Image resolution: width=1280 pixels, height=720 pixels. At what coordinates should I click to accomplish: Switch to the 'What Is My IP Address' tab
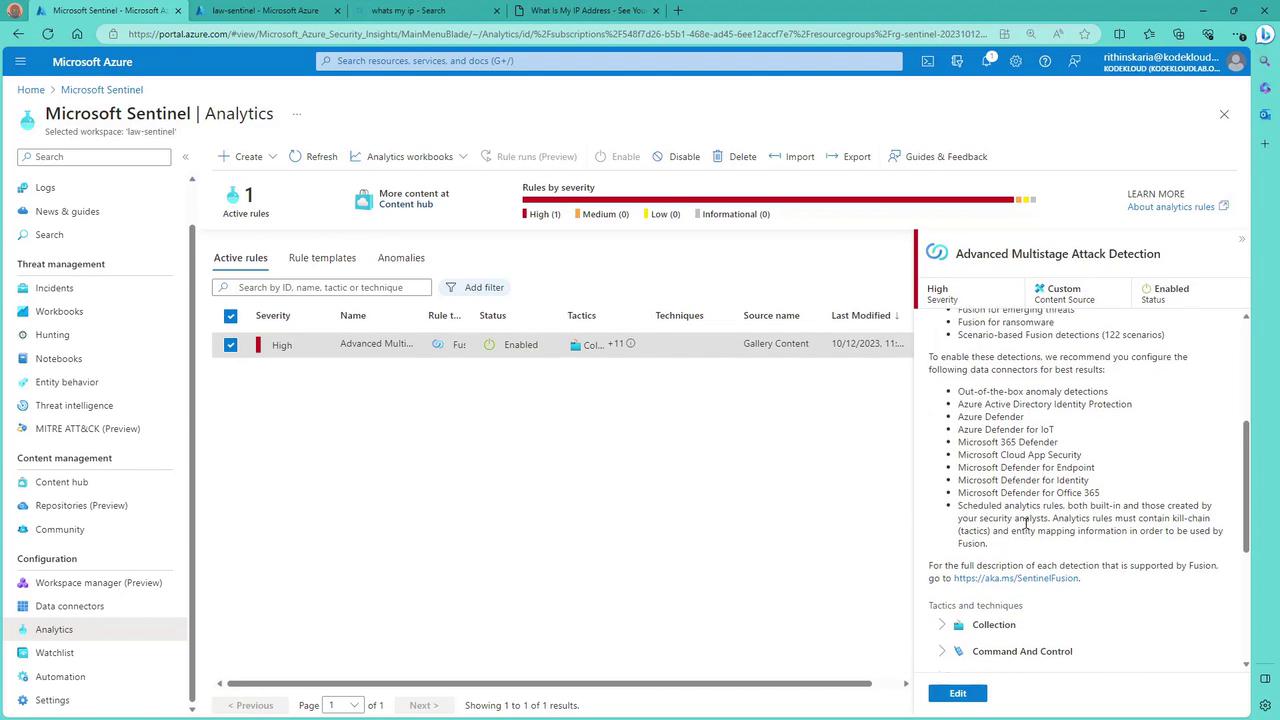tap(586, 11)
